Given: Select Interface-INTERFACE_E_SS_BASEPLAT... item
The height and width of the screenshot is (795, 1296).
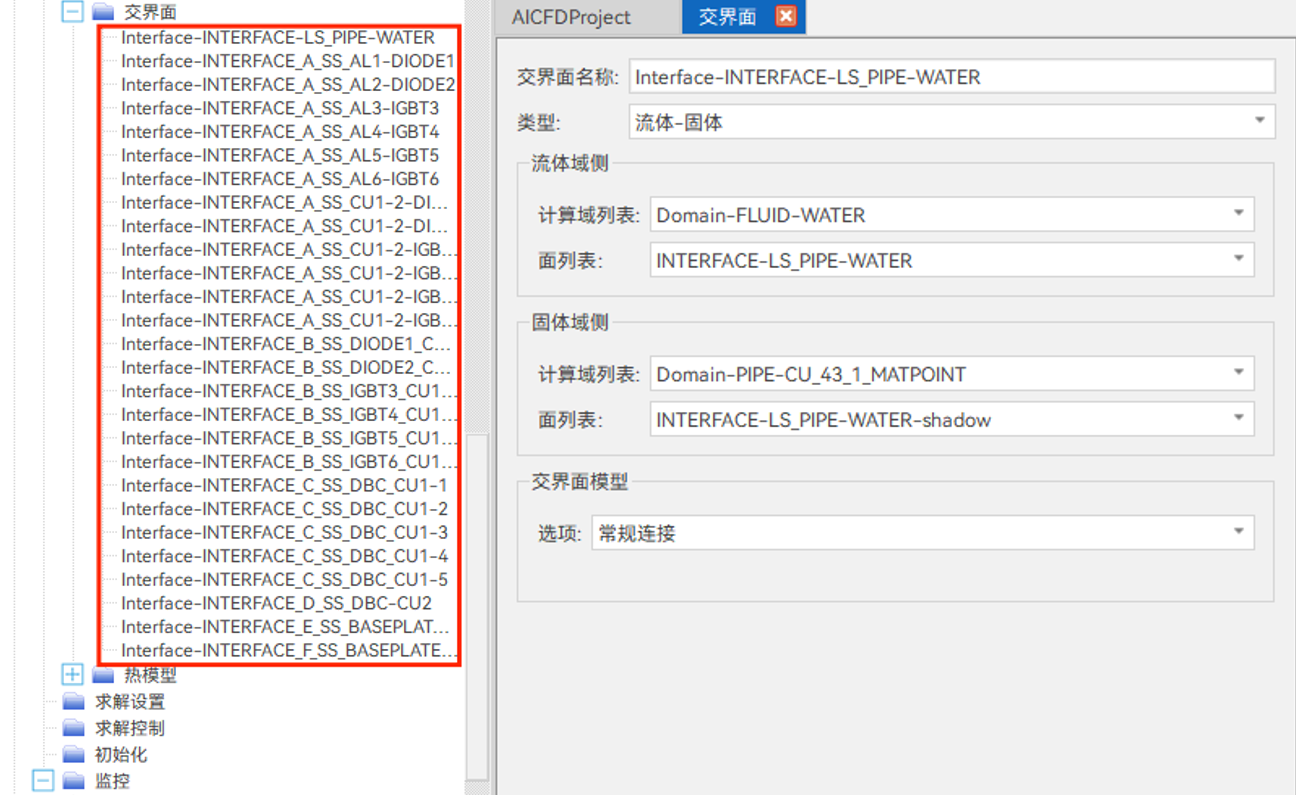Looking at the screenshot, I should point(286,627).
